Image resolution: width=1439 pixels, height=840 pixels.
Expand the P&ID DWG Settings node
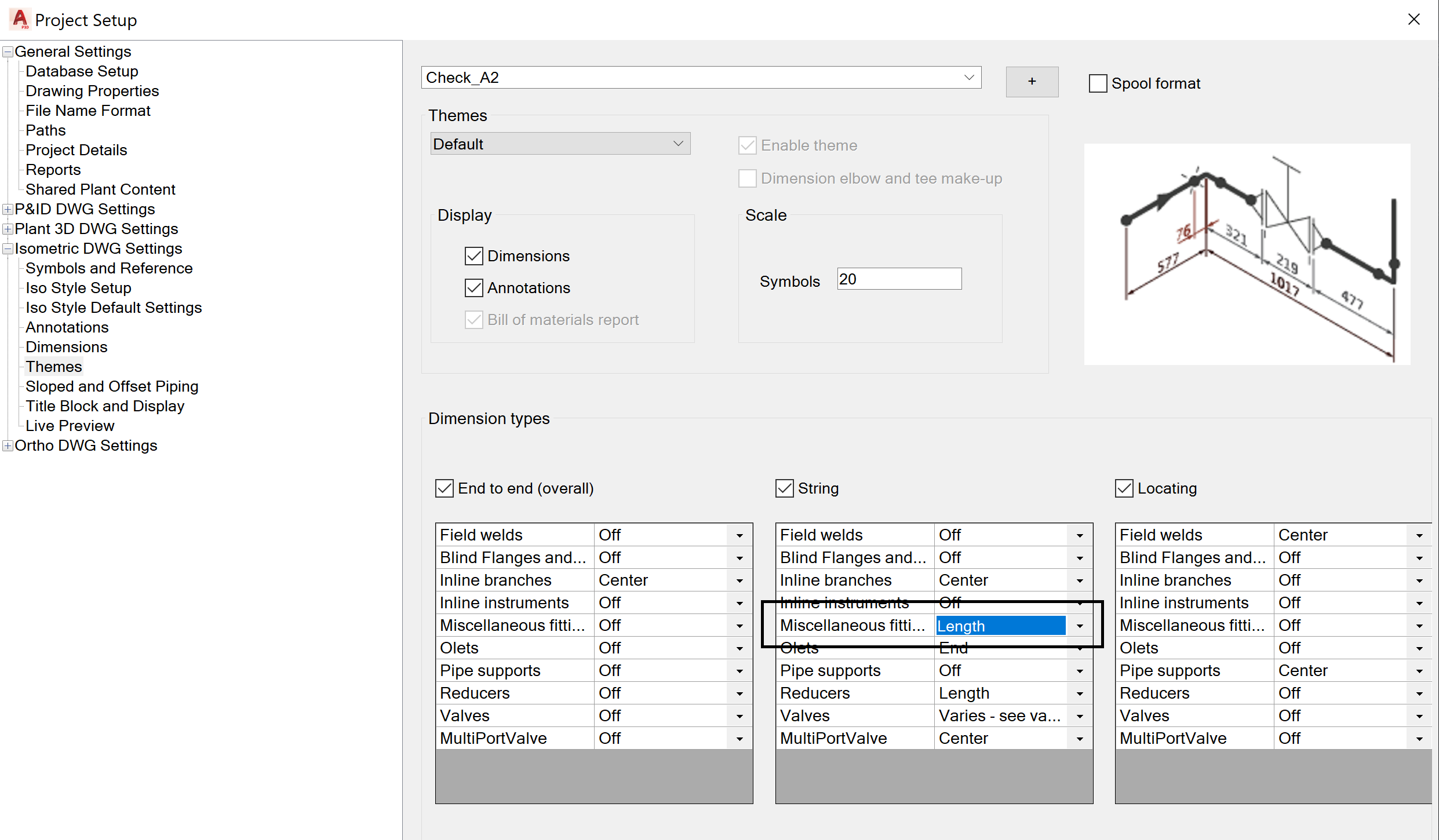[x=8, y=210]
